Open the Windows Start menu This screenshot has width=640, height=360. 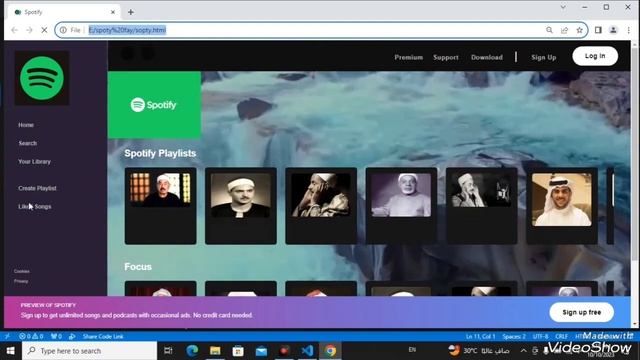tap(11, 351)
